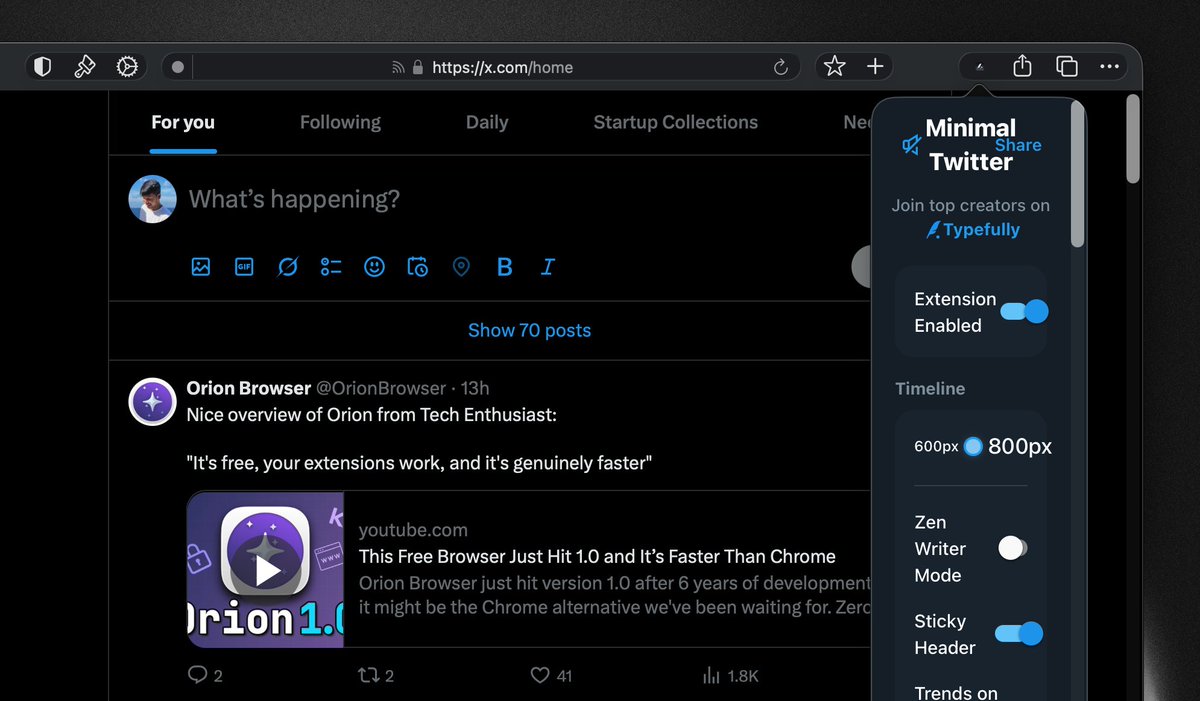The height and width of the screenshot is (701, 1200).
Task: Switch to the Daily tab
Action: (x=487, y=122)
